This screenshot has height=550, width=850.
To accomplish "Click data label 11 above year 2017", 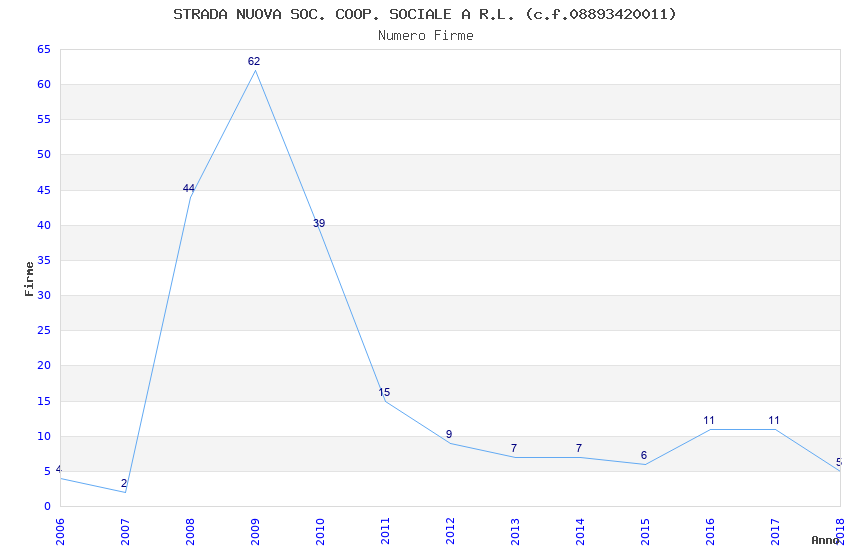I will pyautogui.click(x=774, y=420).
